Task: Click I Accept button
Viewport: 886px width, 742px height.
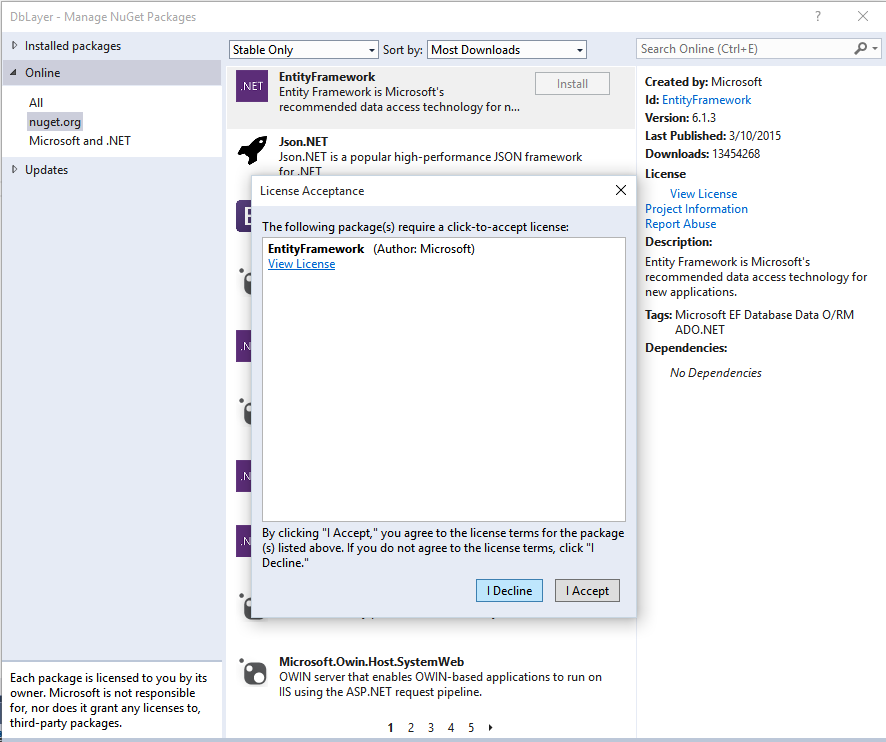Action: tap(587, 591)
